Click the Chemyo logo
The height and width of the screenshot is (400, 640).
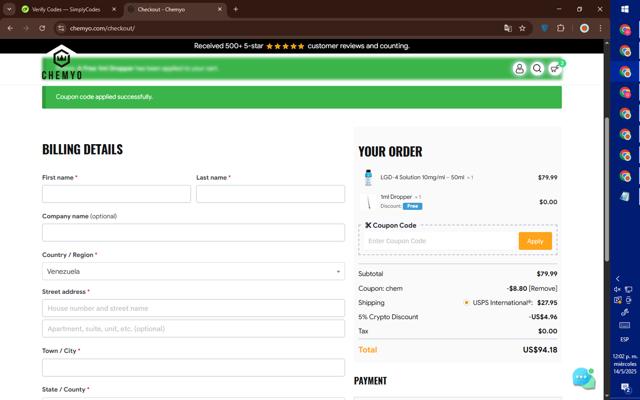62,63
